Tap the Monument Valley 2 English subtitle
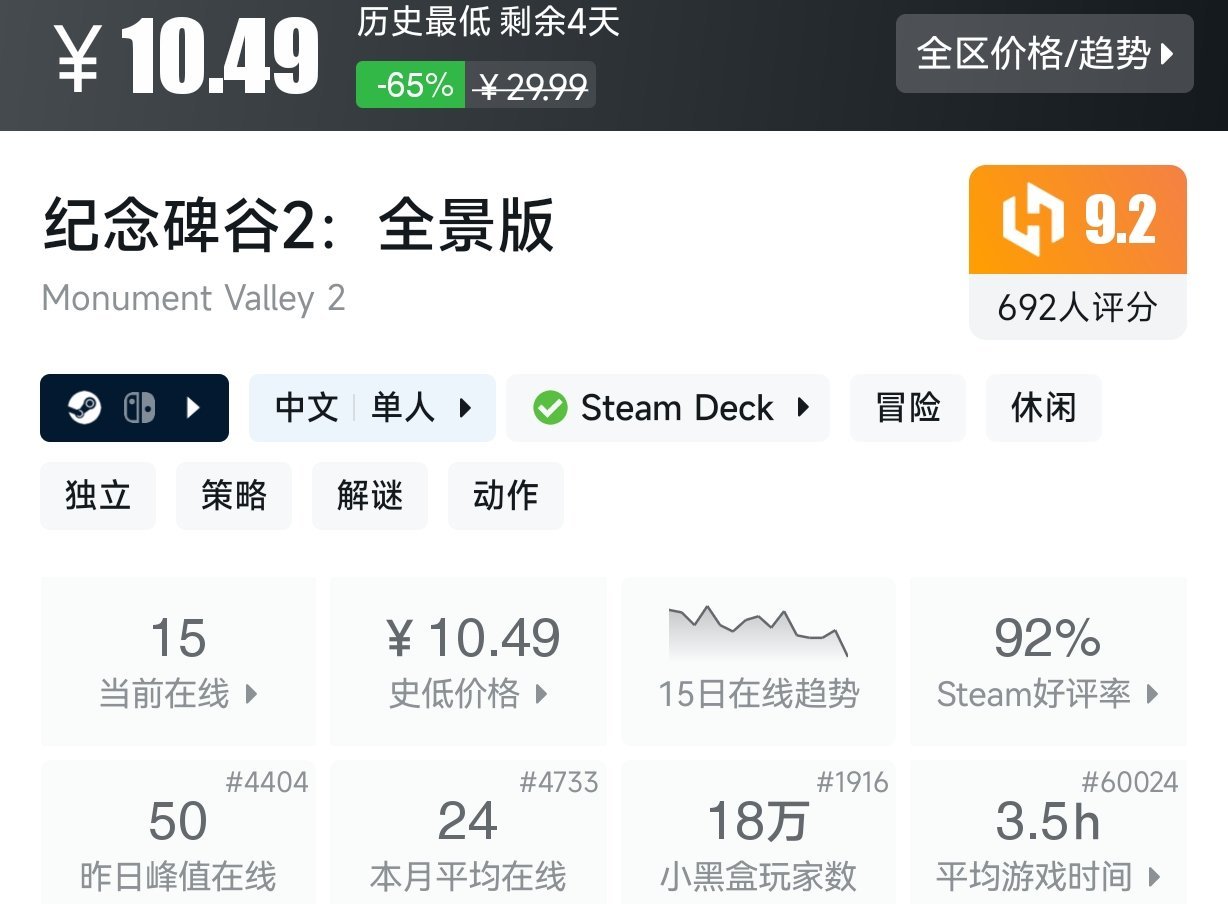The width and height of the screenshot is (1228, 904). click(x=194, y=298)
